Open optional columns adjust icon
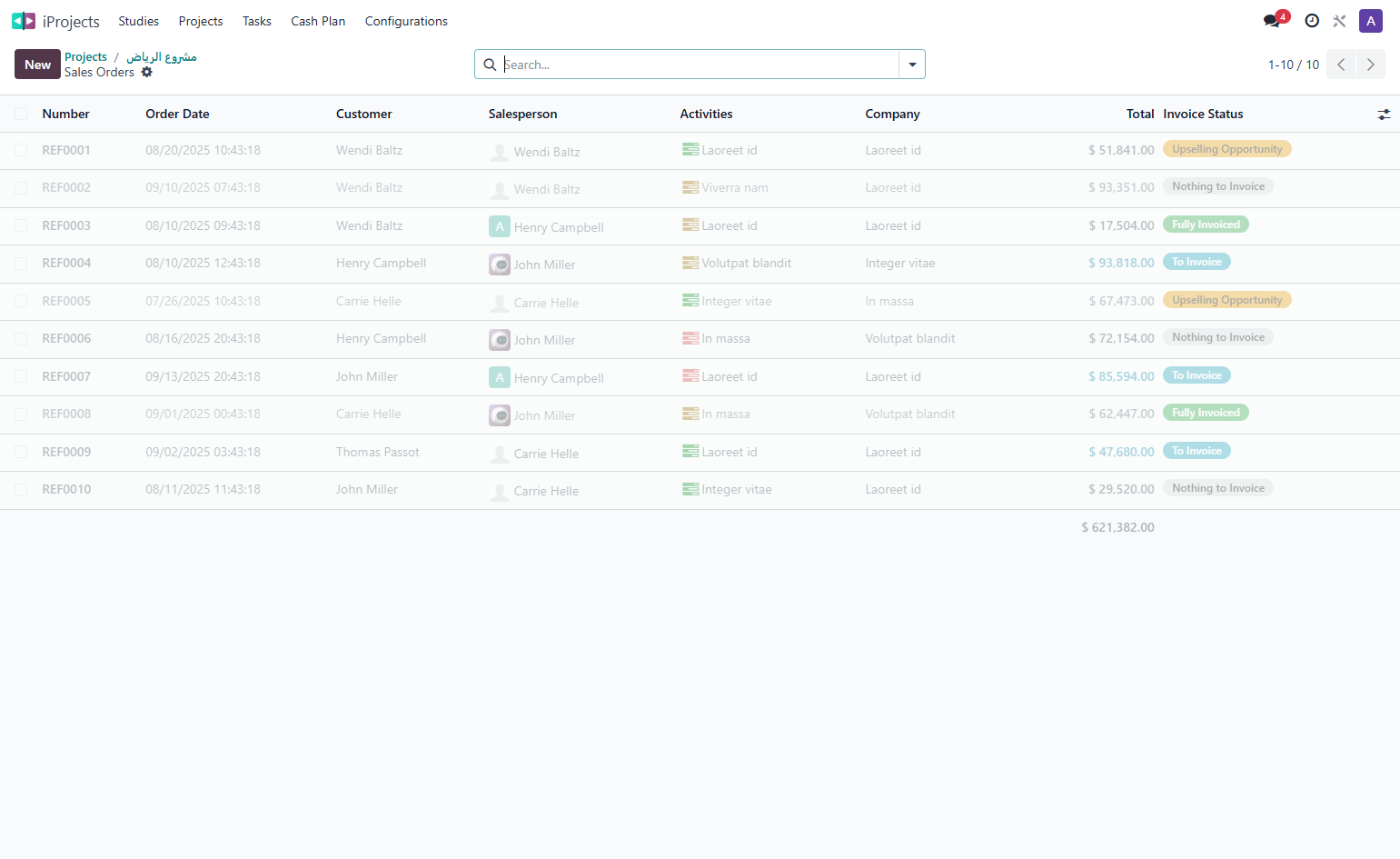The image size is (1400, 859). [x=1384, y=115]
